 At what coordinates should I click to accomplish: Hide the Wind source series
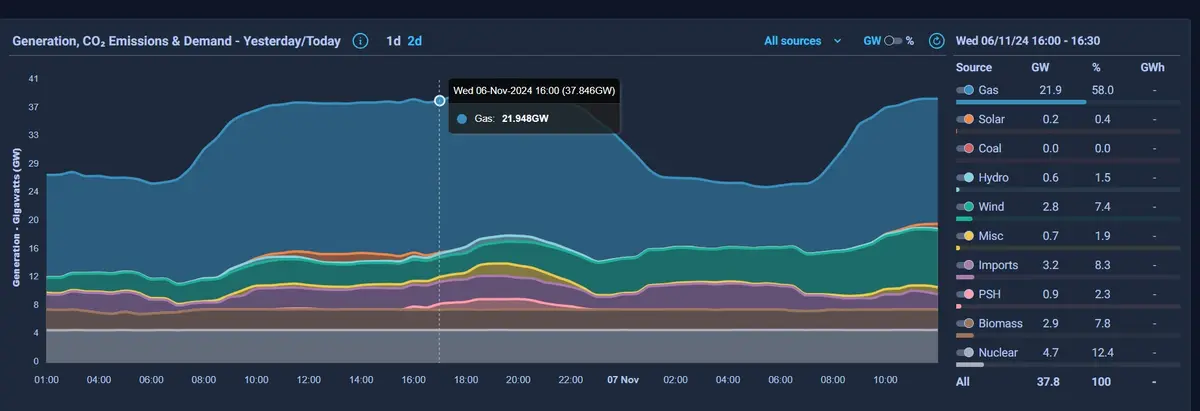(966, 207)
